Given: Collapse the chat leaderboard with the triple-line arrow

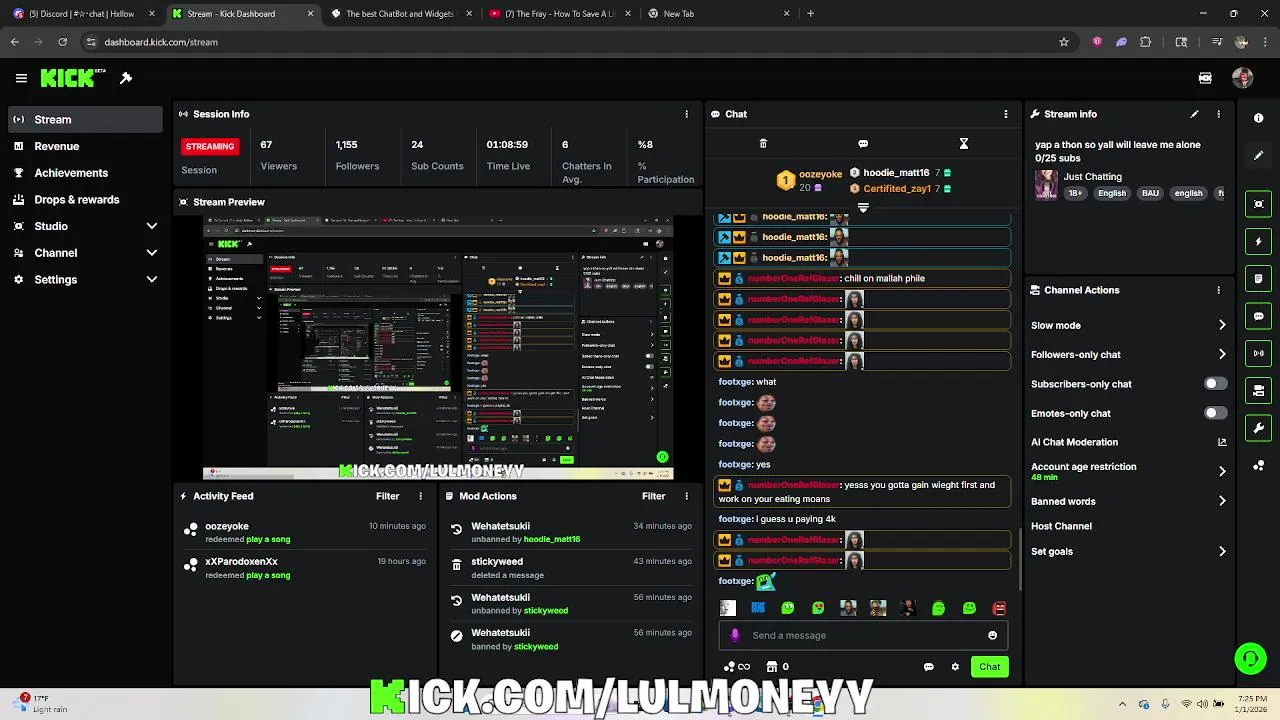Looking at the screenshot, I should 863,208.
